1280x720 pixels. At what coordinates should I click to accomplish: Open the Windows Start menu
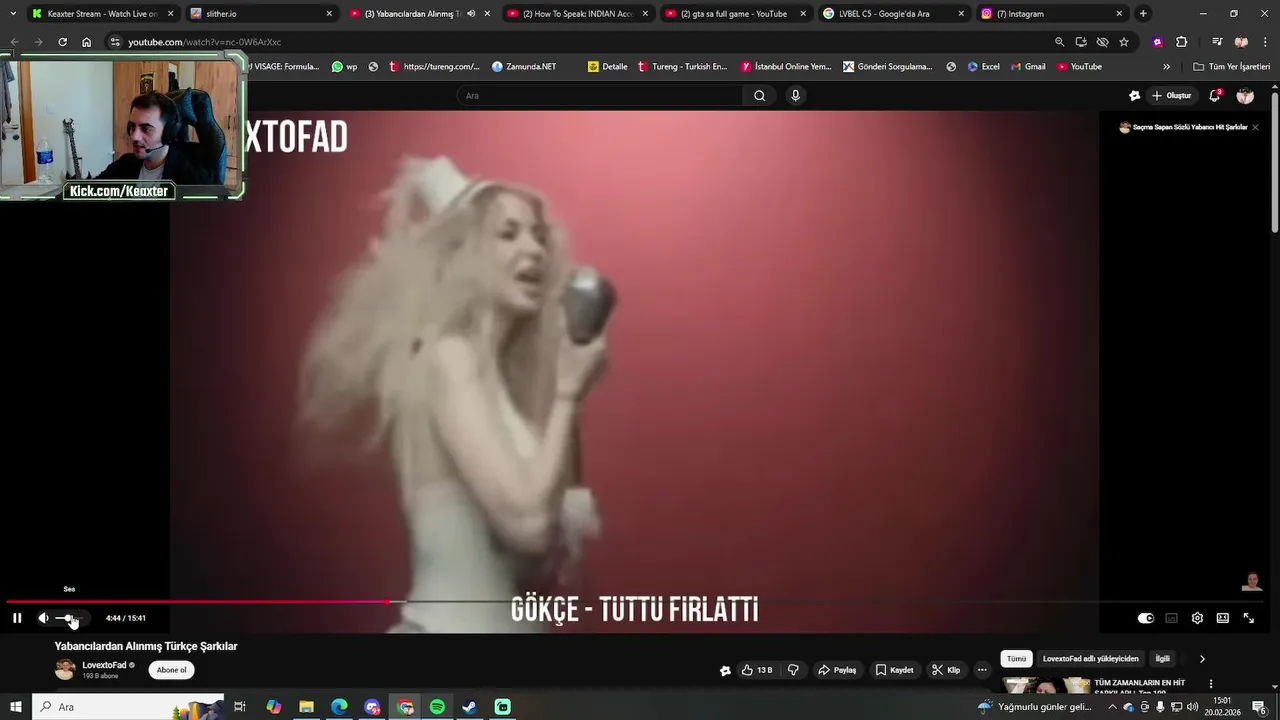16,707
